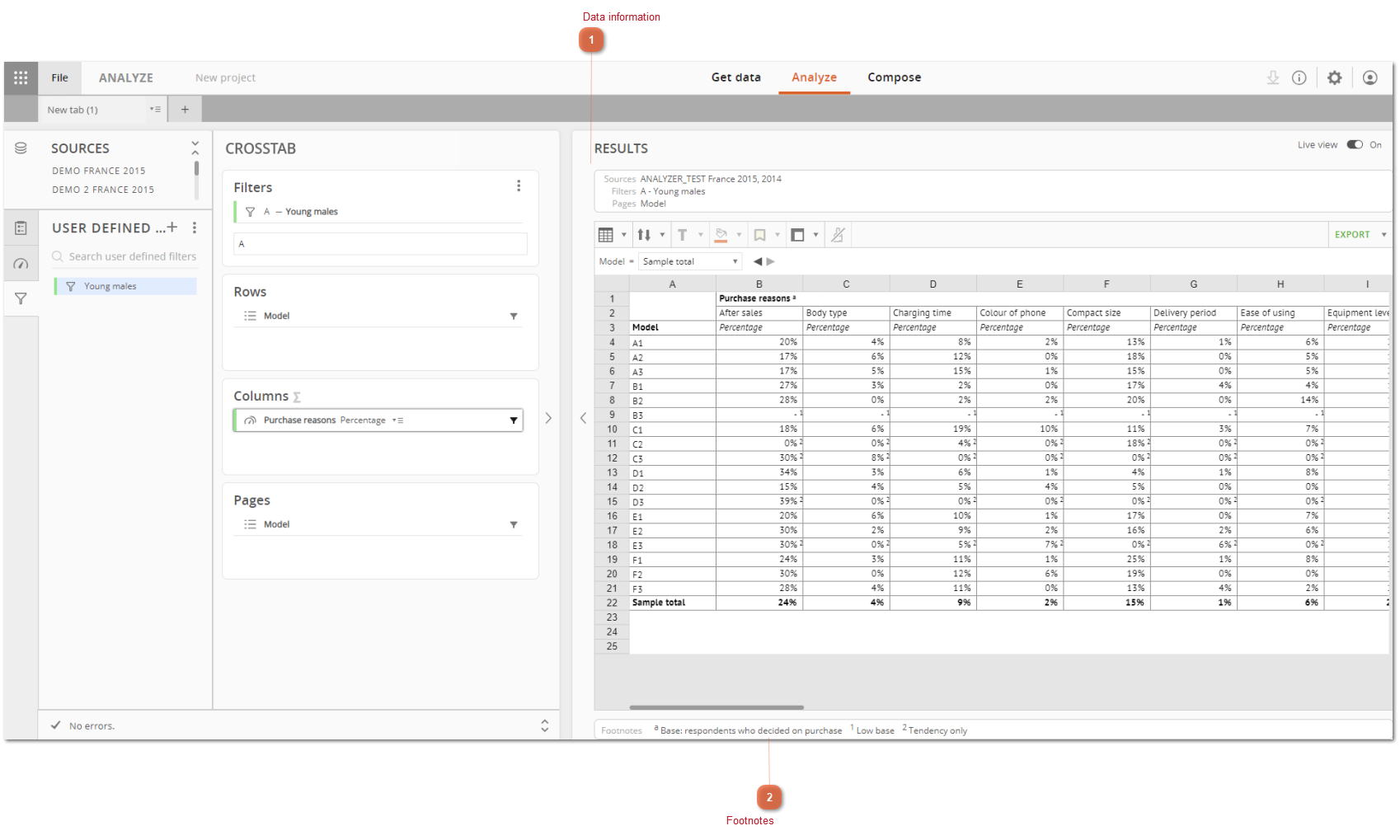This screenshot has width=1400, height=840.
Task: Open the user account icon
Action: [x=1370, y=77]
